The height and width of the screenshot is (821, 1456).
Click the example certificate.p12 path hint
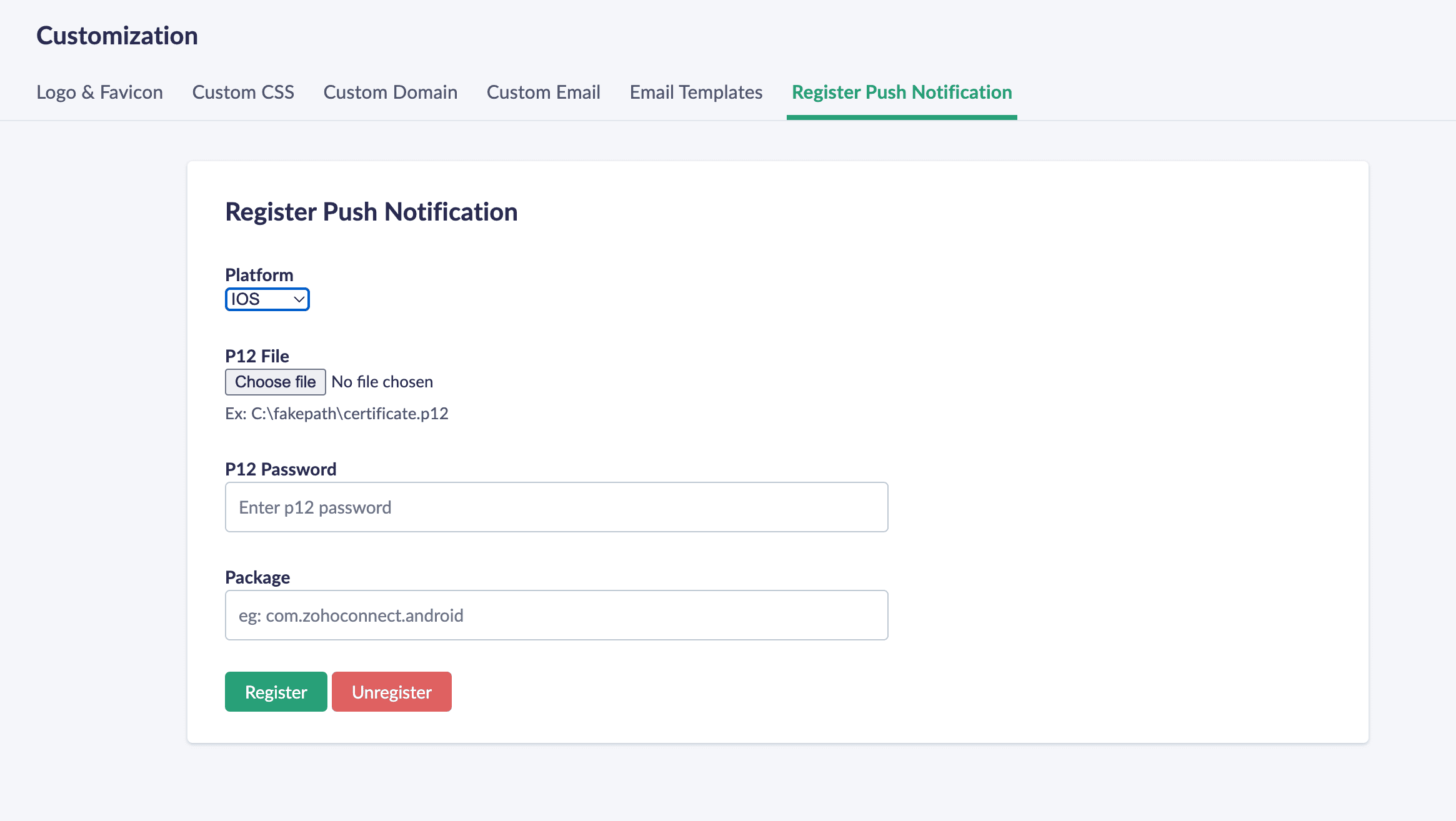(337, 414)
